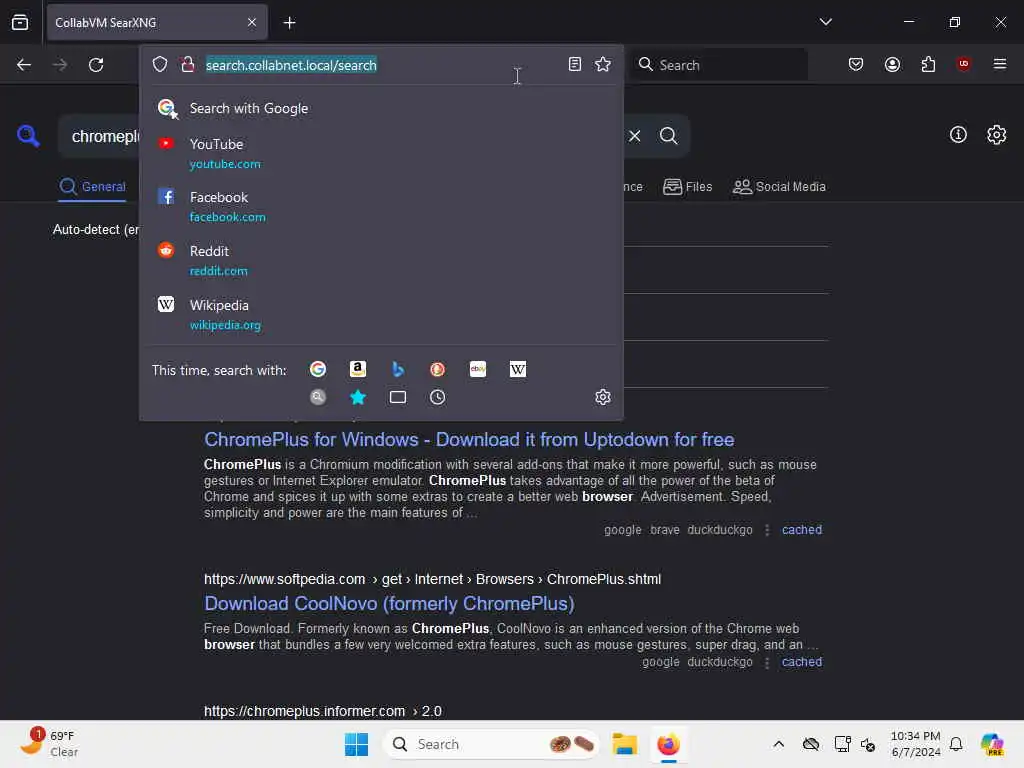Switch to the Social Media results tab
The height and width of the screenshot is (768, 1024).
[779, 187]
